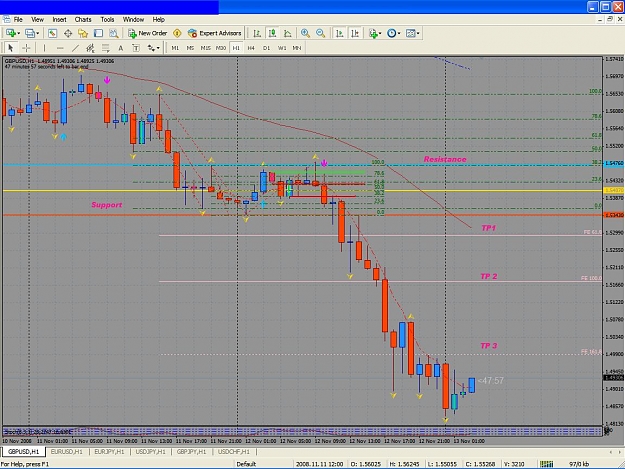625x469 pixels.
Task: Switch timeframe to M15
Action: tap(205, 48)
